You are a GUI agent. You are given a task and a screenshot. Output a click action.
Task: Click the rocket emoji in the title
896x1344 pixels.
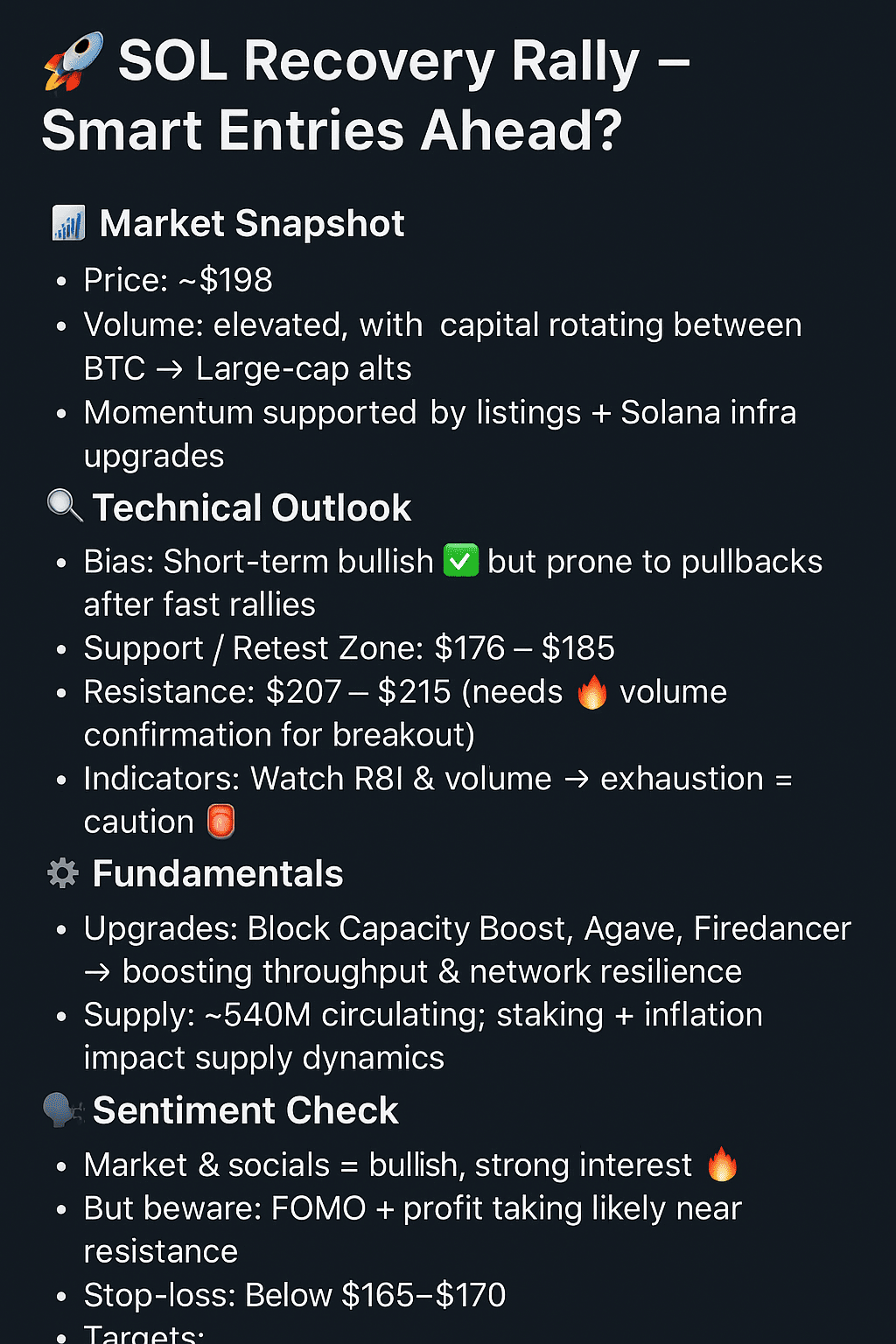[73, 61]
